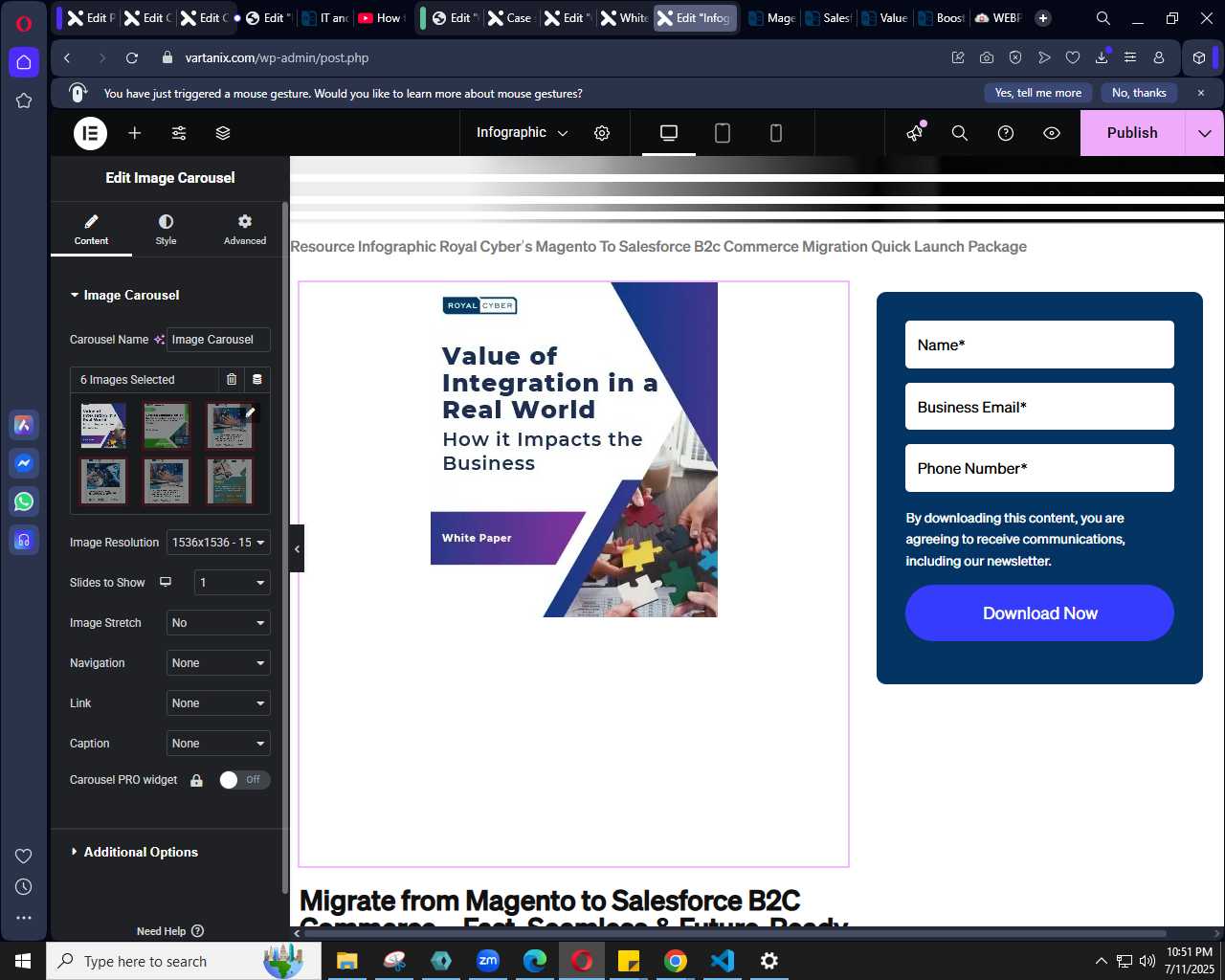Reload the page in Opera
This screenshot has height=980, width=1225.
pos(132,57)
